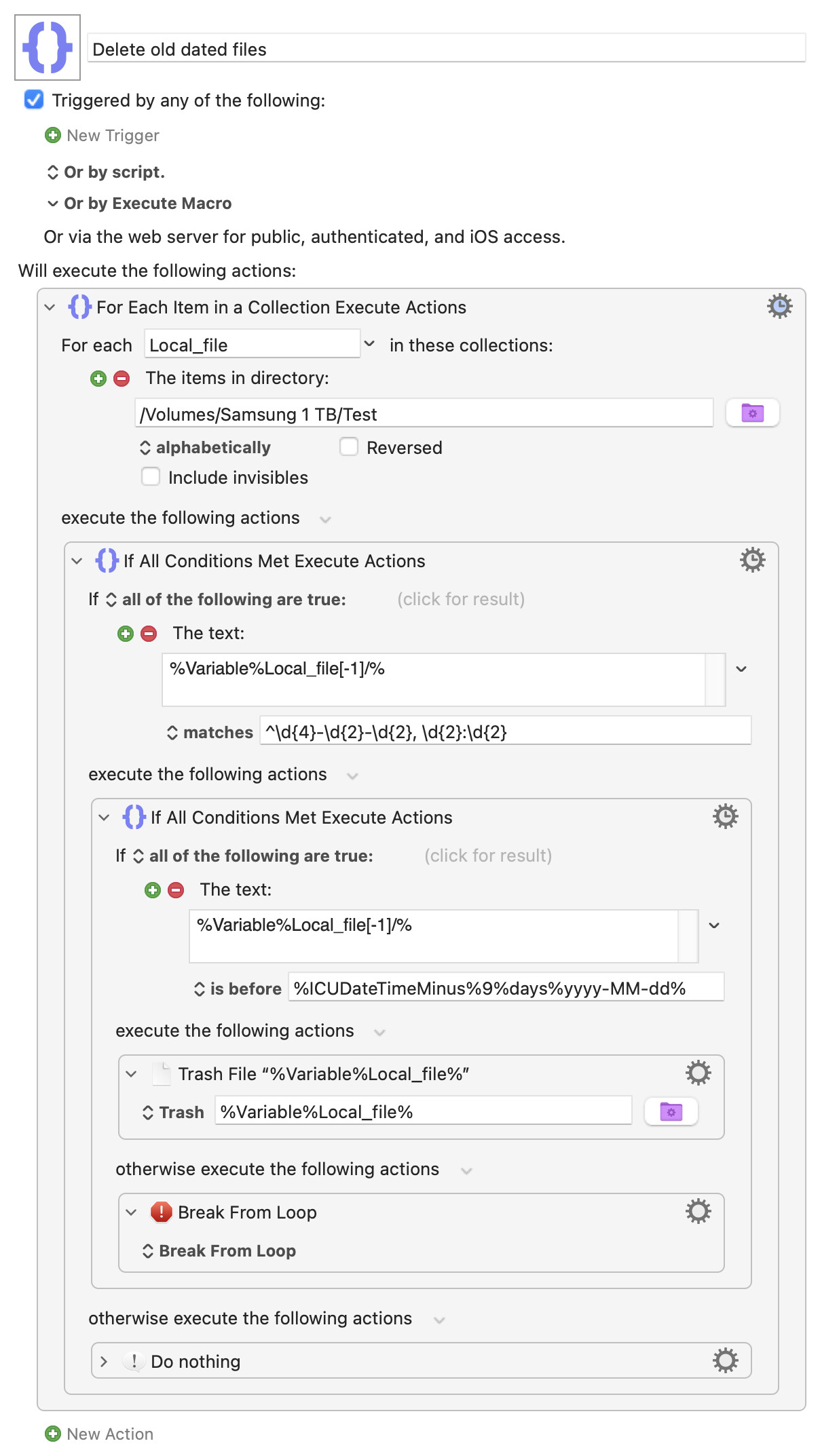Open gear menu for Do nothing action
Image resolution: width=820 pixels, height=1456 pixels.
point(725,1361)
